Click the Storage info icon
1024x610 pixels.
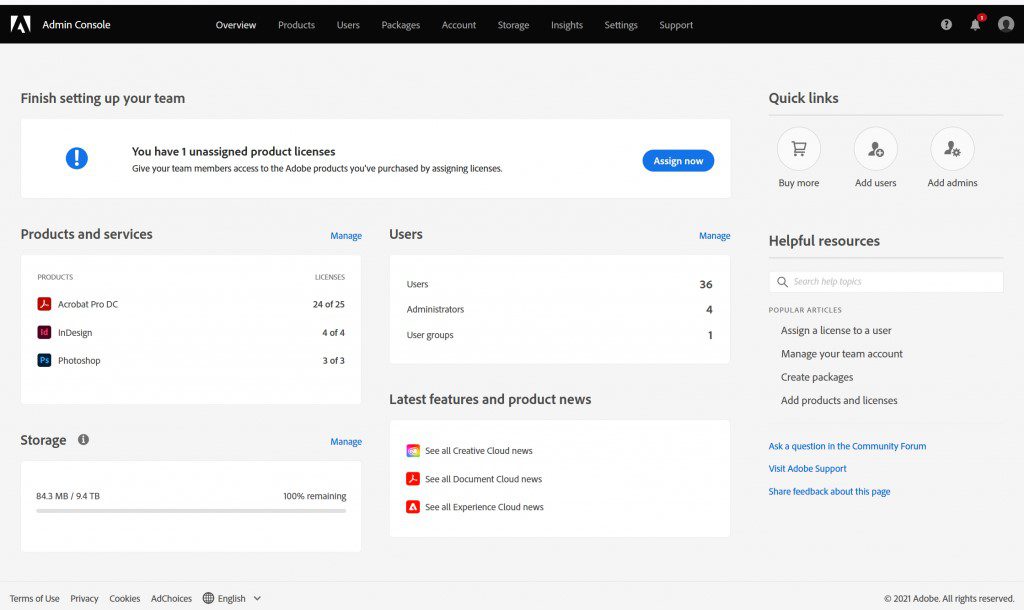coord(83,440)
